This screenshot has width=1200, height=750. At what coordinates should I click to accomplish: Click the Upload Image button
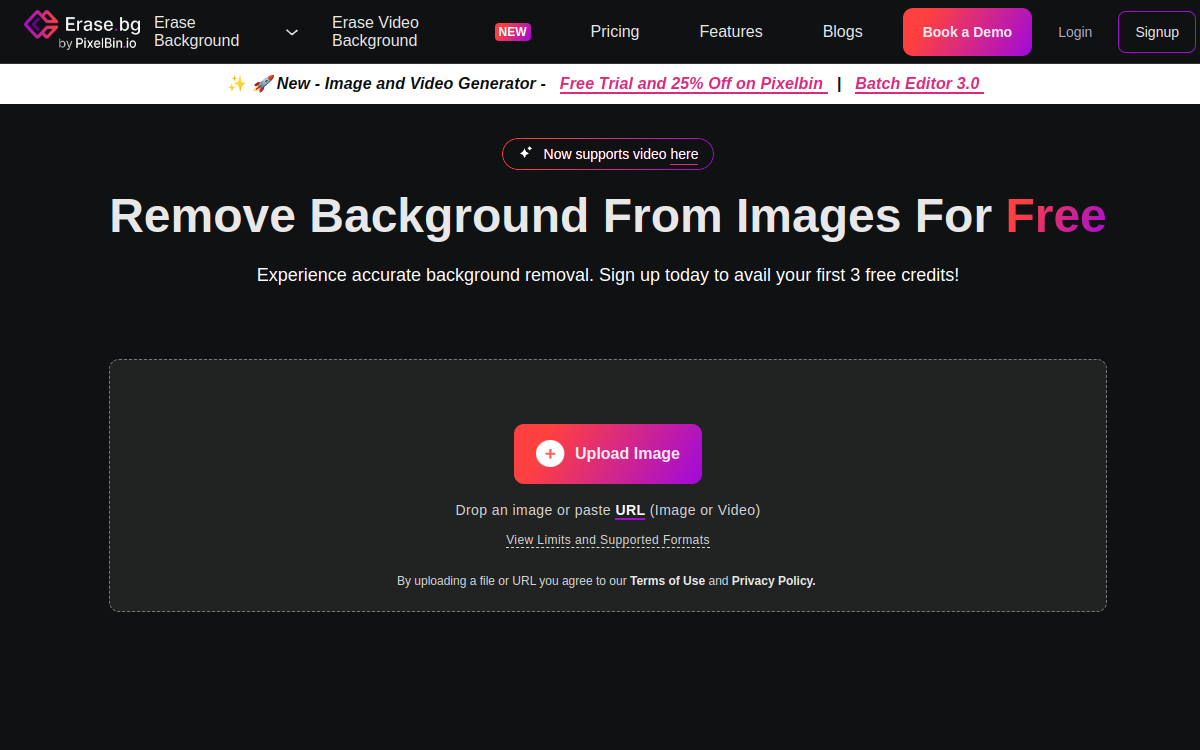click(x=608, y=454)
